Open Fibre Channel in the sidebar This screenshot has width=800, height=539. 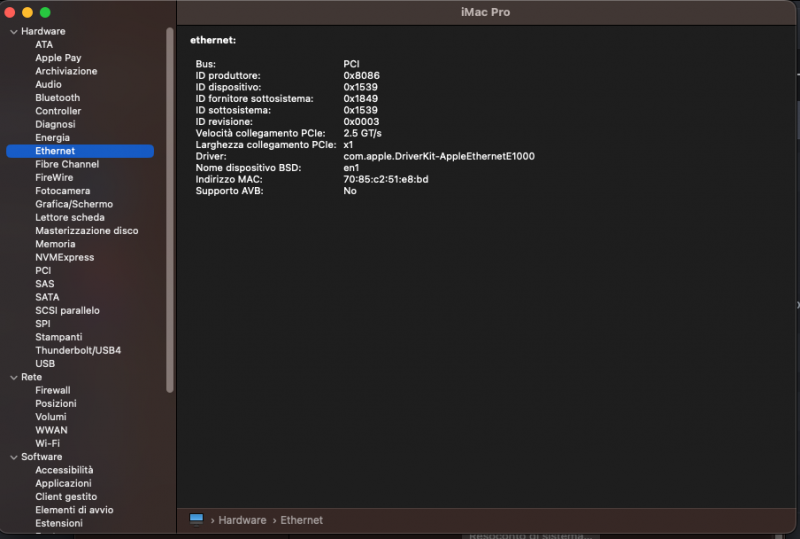tap(67, 164)
